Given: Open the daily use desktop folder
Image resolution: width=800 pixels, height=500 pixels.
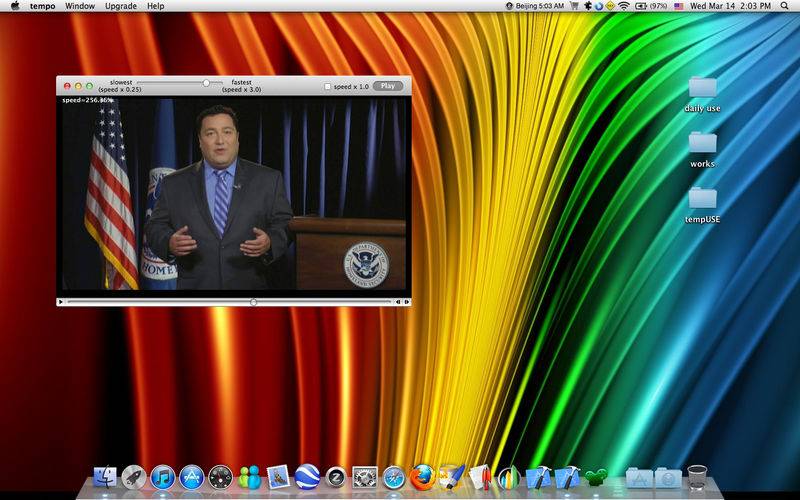Looking at the screenshot, I should point(703,94).
